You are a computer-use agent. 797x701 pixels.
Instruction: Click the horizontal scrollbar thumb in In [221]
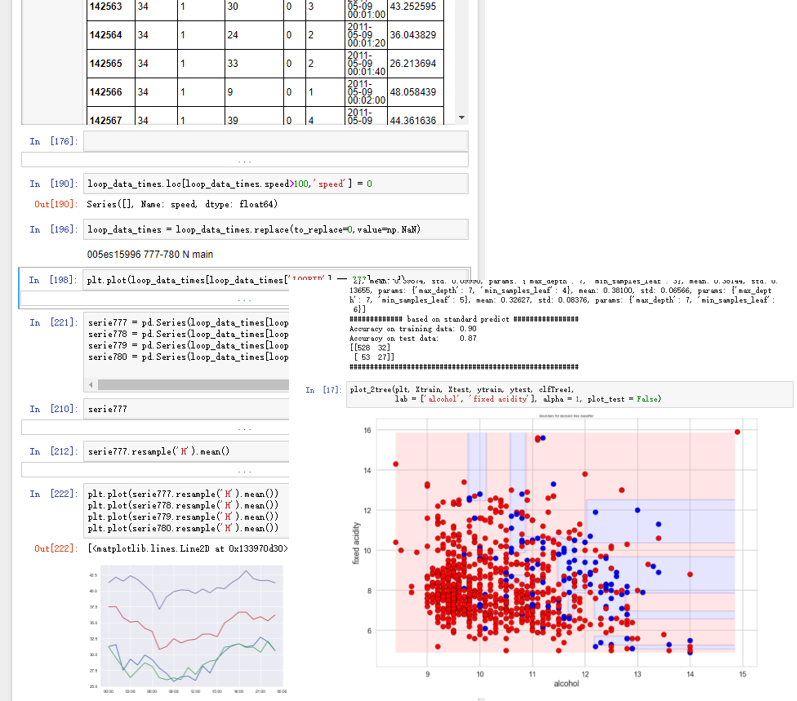[x=193, y=385]
